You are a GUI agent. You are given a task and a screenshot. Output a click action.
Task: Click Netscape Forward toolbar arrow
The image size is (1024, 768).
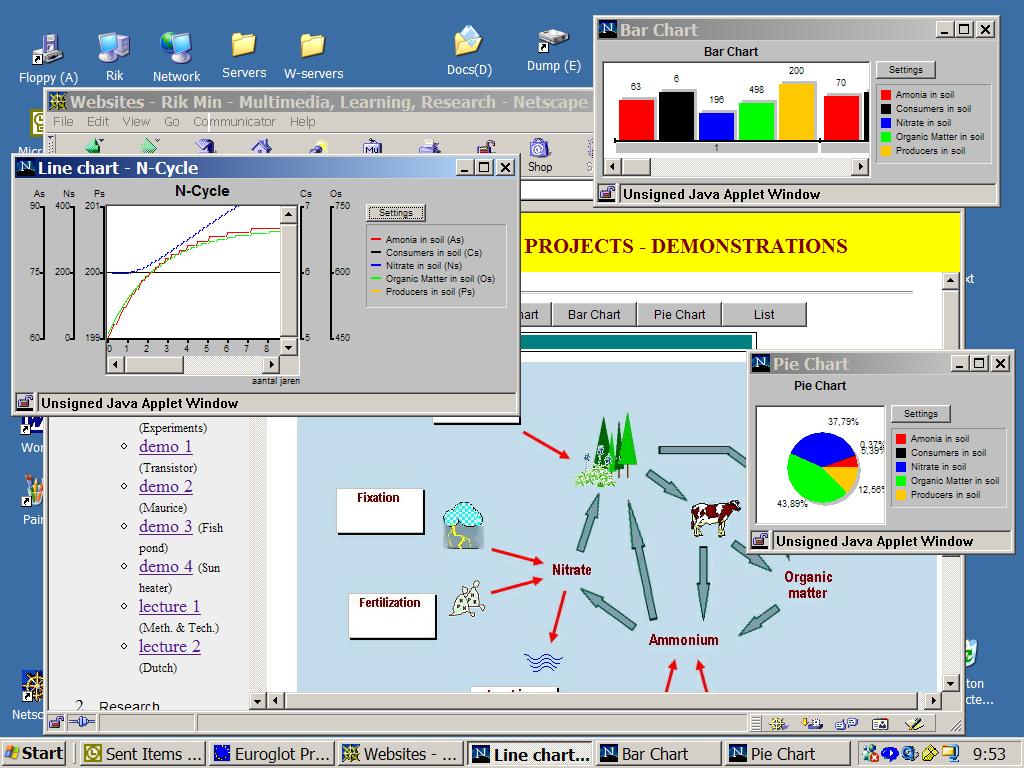150,146
